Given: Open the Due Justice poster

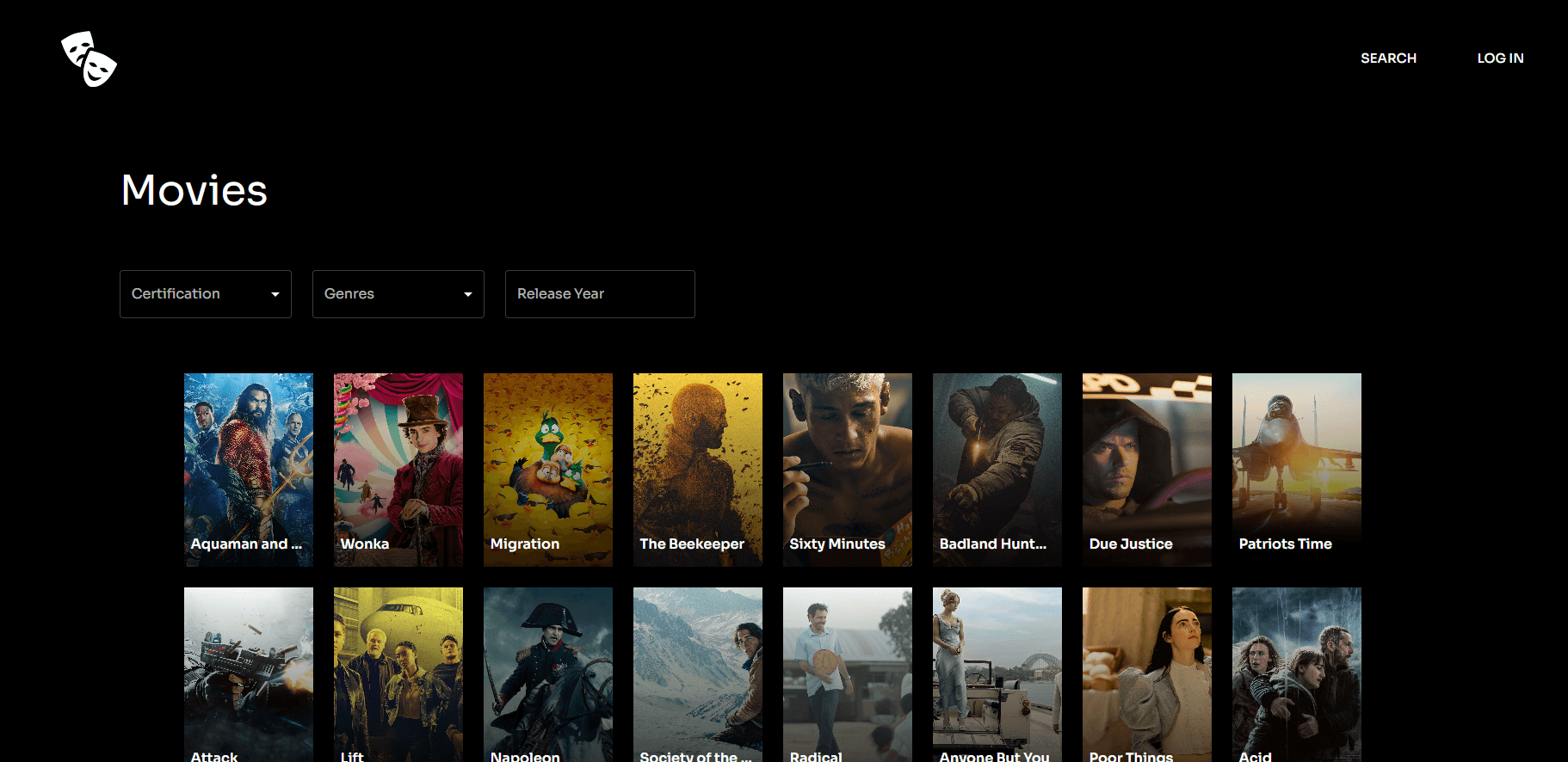Looking at the screenshot, I should [1147, 470].
